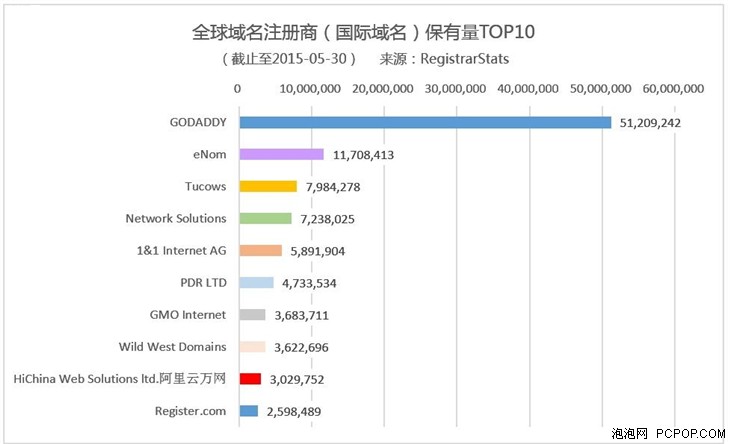The height and width of the screenshot is (444, 730).
Task: Click the eNom category label
Action: pos(210,155)
